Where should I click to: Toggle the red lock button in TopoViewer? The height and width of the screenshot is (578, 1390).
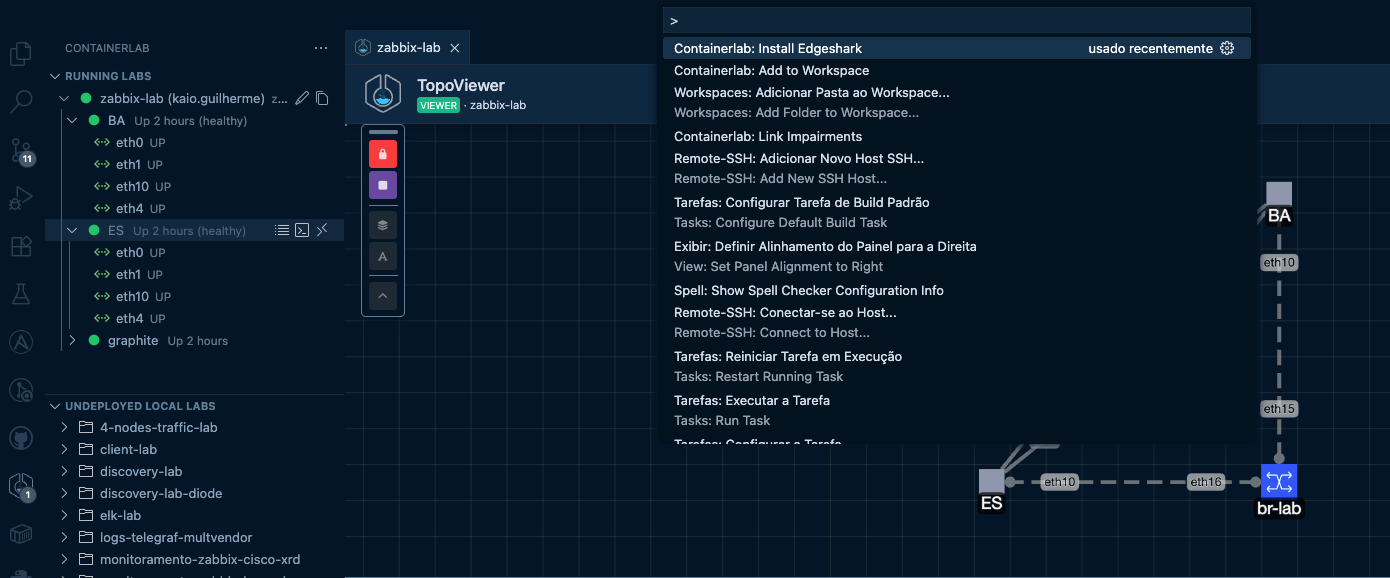pos(383,154)
